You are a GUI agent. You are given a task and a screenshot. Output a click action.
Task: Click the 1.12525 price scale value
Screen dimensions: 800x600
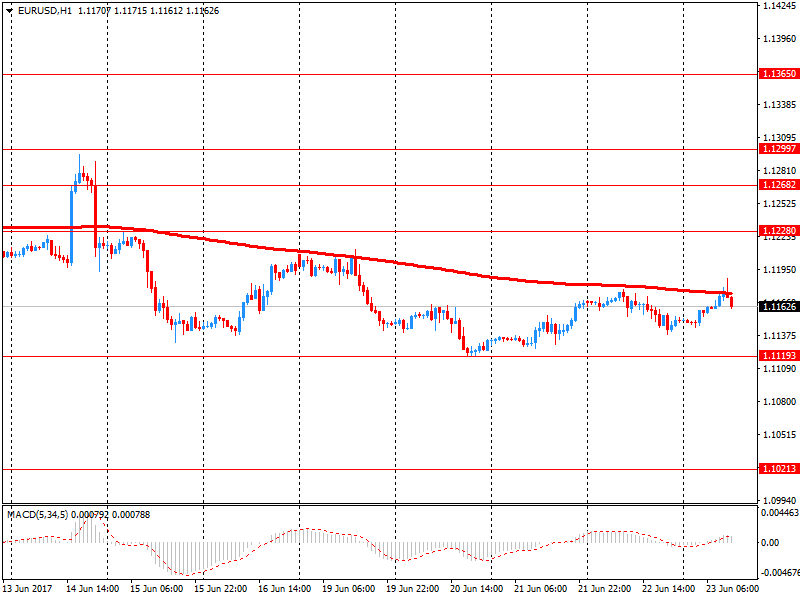(x=780, y=204)
